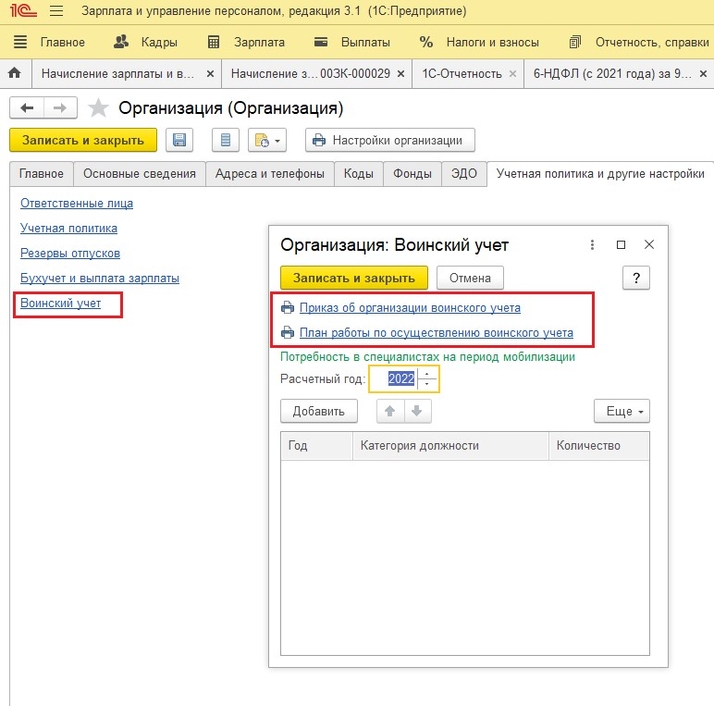The image size is (714, 706).
Task: Open the Зарплата menu section
Action: (x=246, y=42)
